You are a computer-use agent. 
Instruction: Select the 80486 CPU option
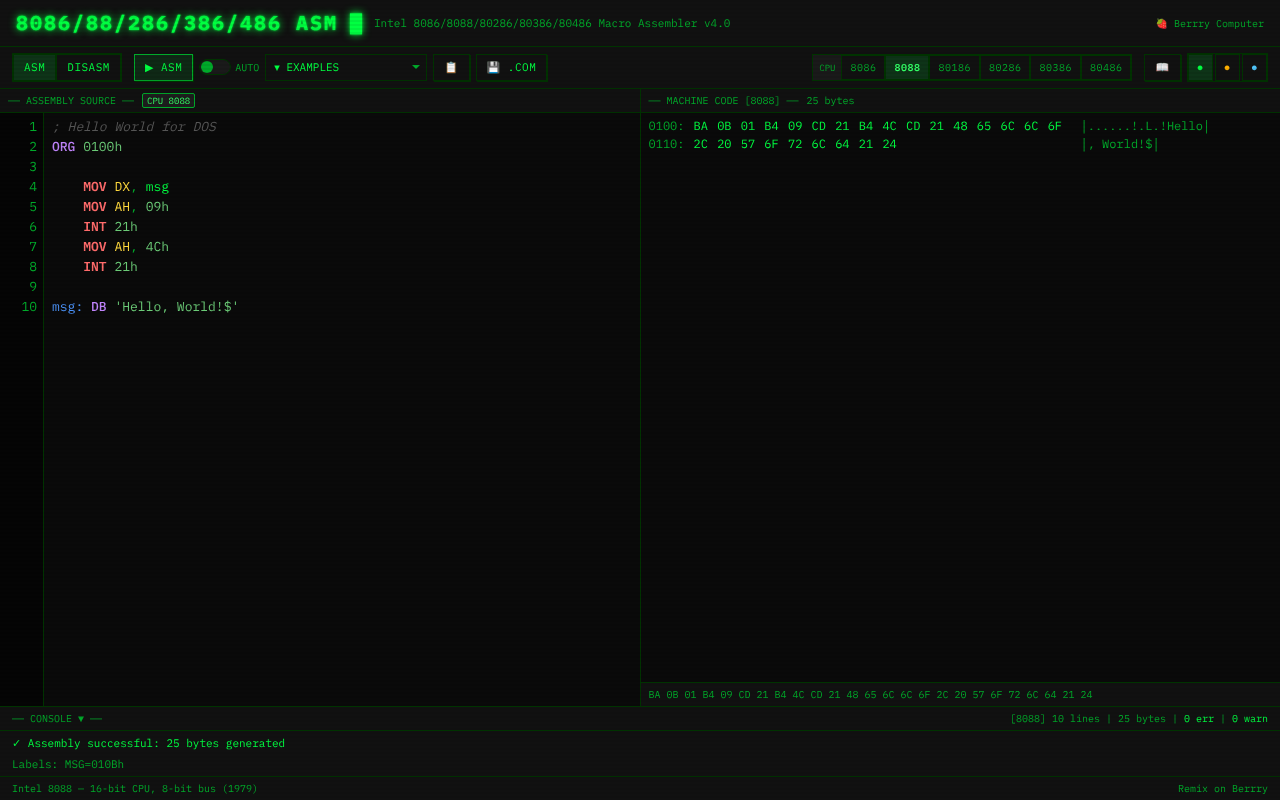(1106, 68)
